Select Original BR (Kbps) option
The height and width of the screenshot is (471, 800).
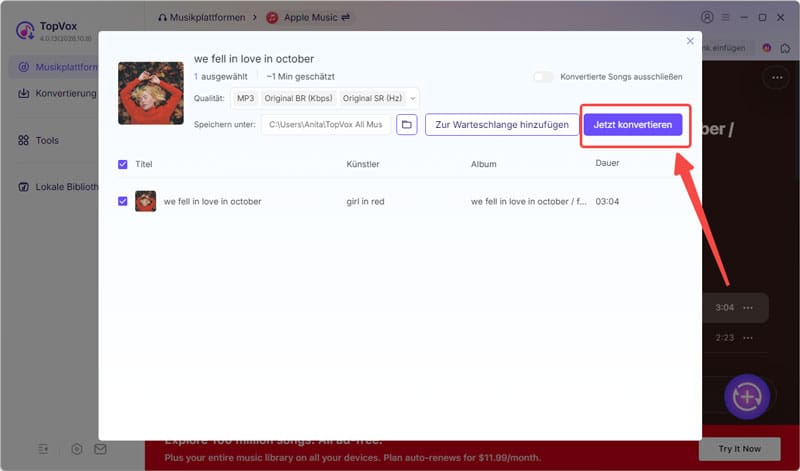[298, 98]
